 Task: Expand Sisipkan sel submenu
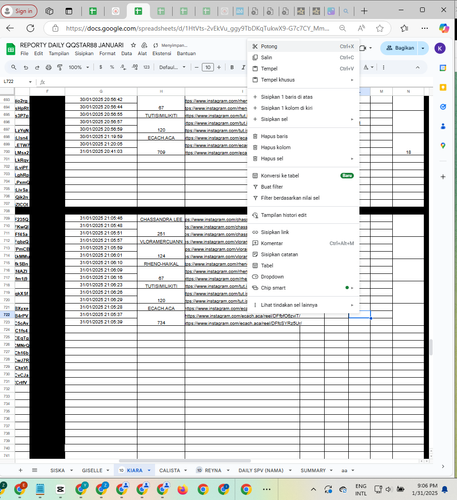click(x=303, y=119)
